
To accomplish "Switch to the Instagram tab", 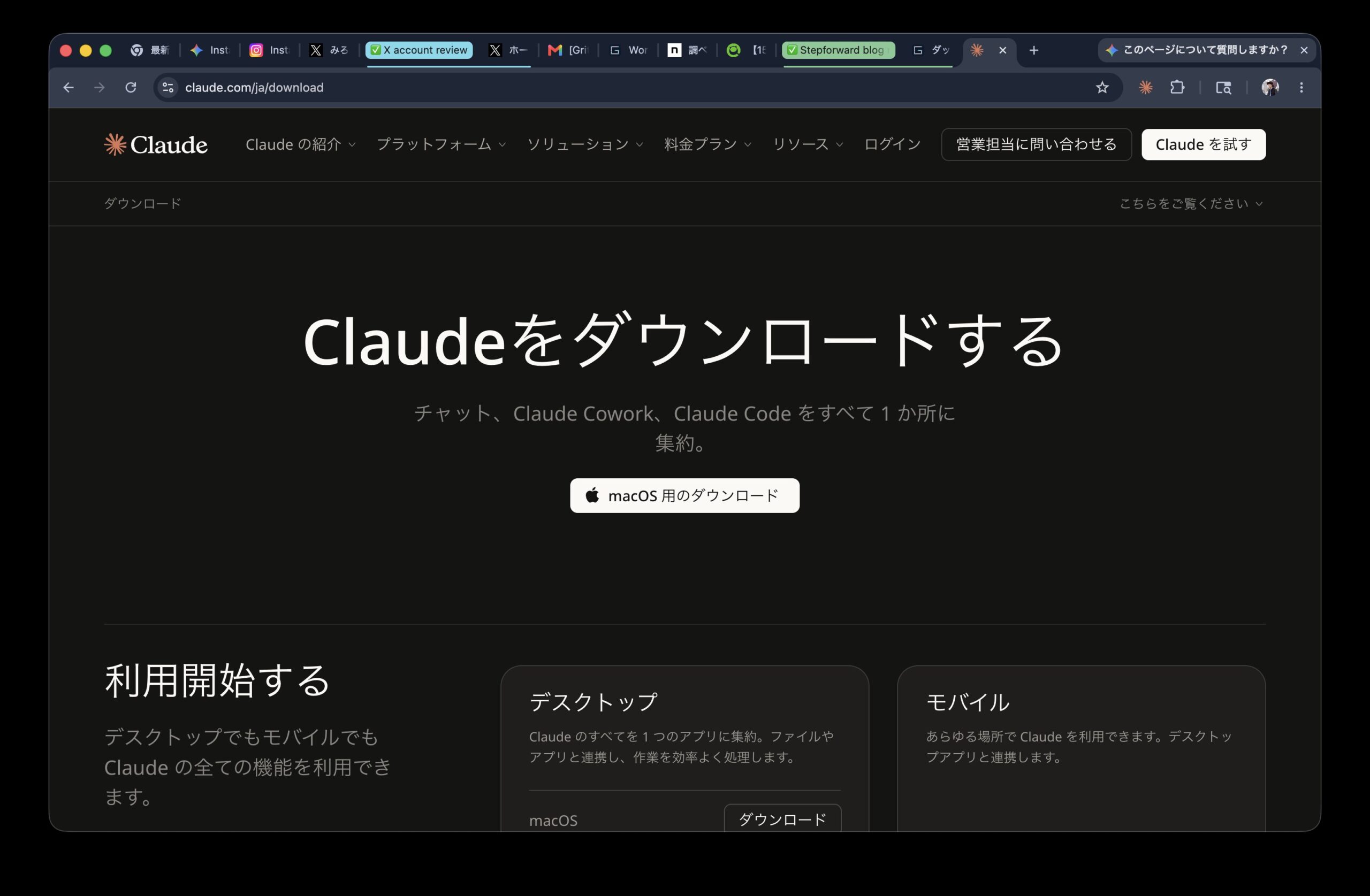I will tap(269, 51).
